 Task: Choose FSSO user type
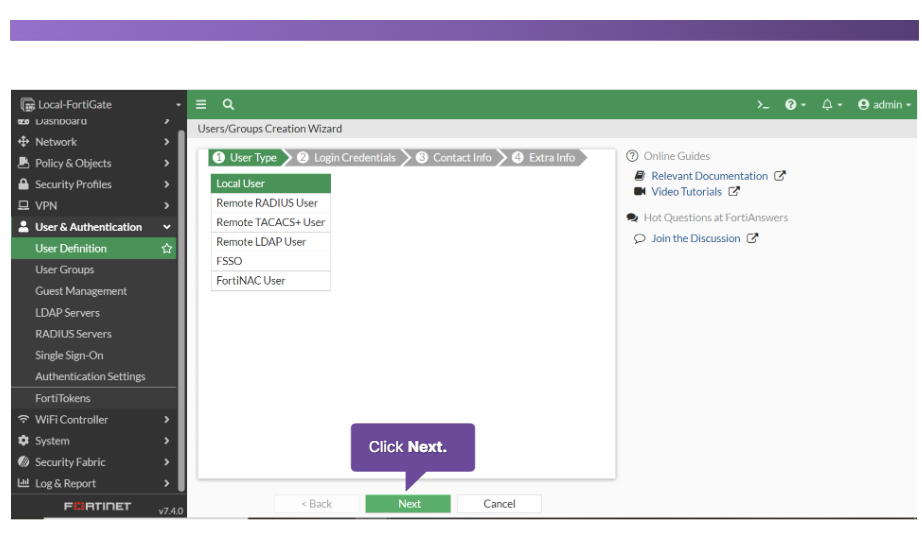pyautogui.click(x=270, y=261)
